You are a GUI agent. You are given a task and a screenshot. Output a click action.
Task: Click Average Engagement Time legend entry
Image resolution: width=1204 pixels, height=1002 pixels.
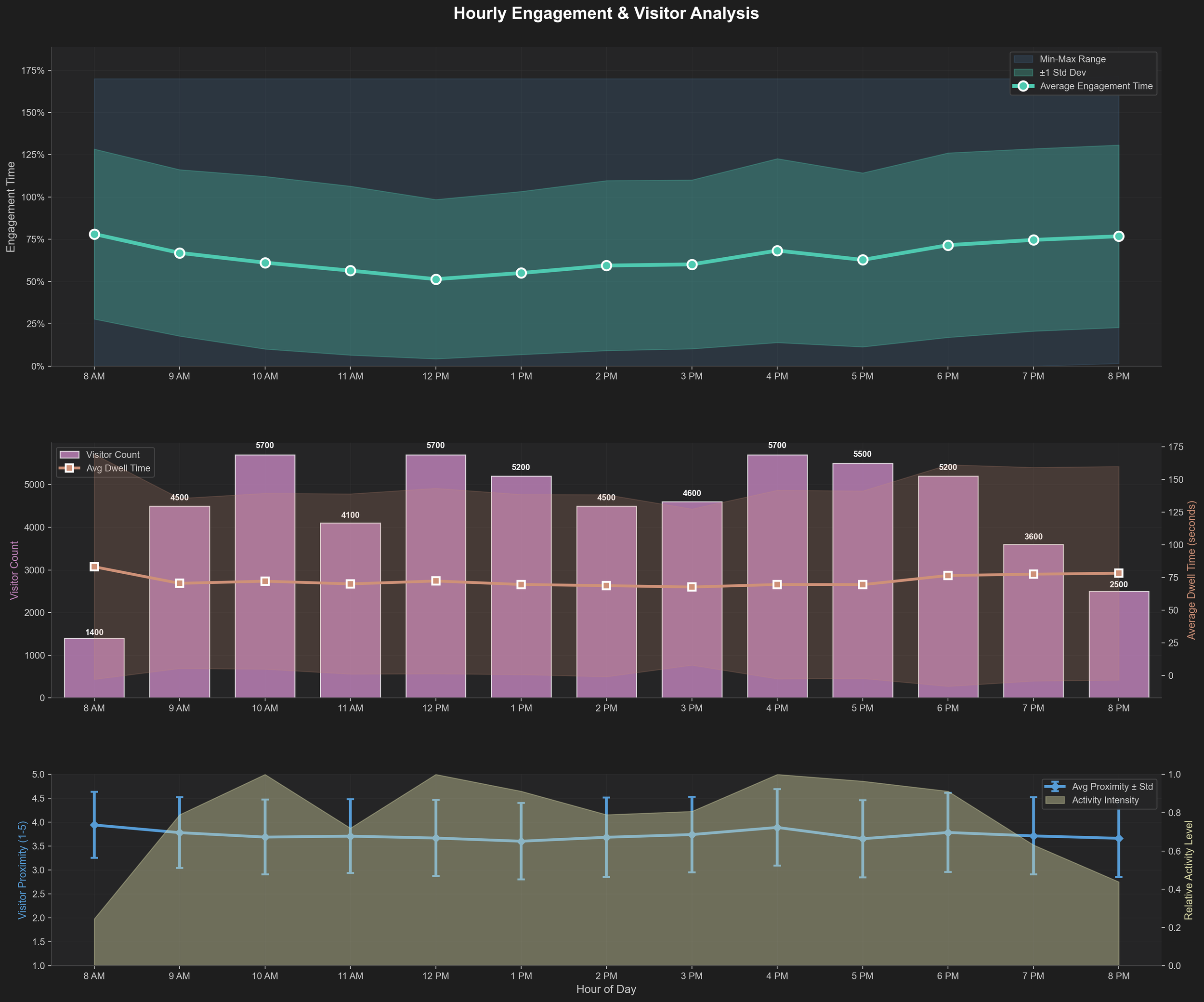click(x=1096, y=86)
